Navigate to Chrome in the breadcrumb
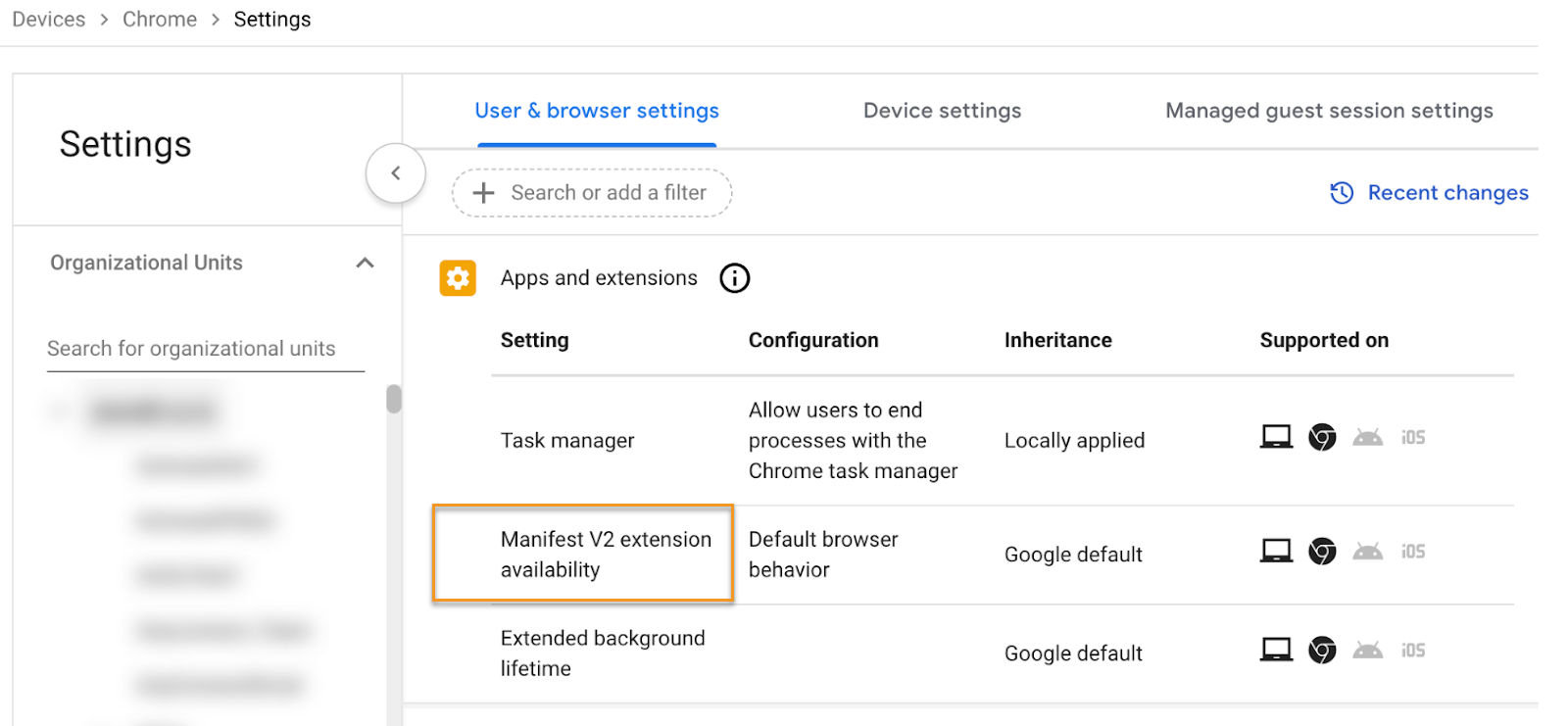The height and width of the screenshot is (726, 1568). (x=160, y=20)
